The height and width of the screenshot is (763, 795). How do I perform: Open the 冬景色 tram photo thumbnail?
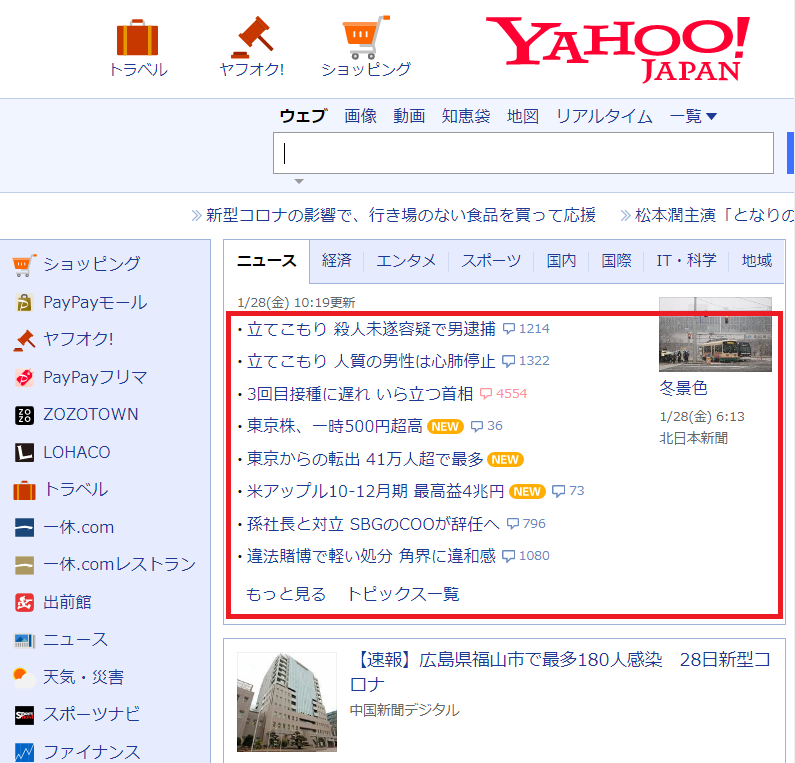[x=715, y=335]
